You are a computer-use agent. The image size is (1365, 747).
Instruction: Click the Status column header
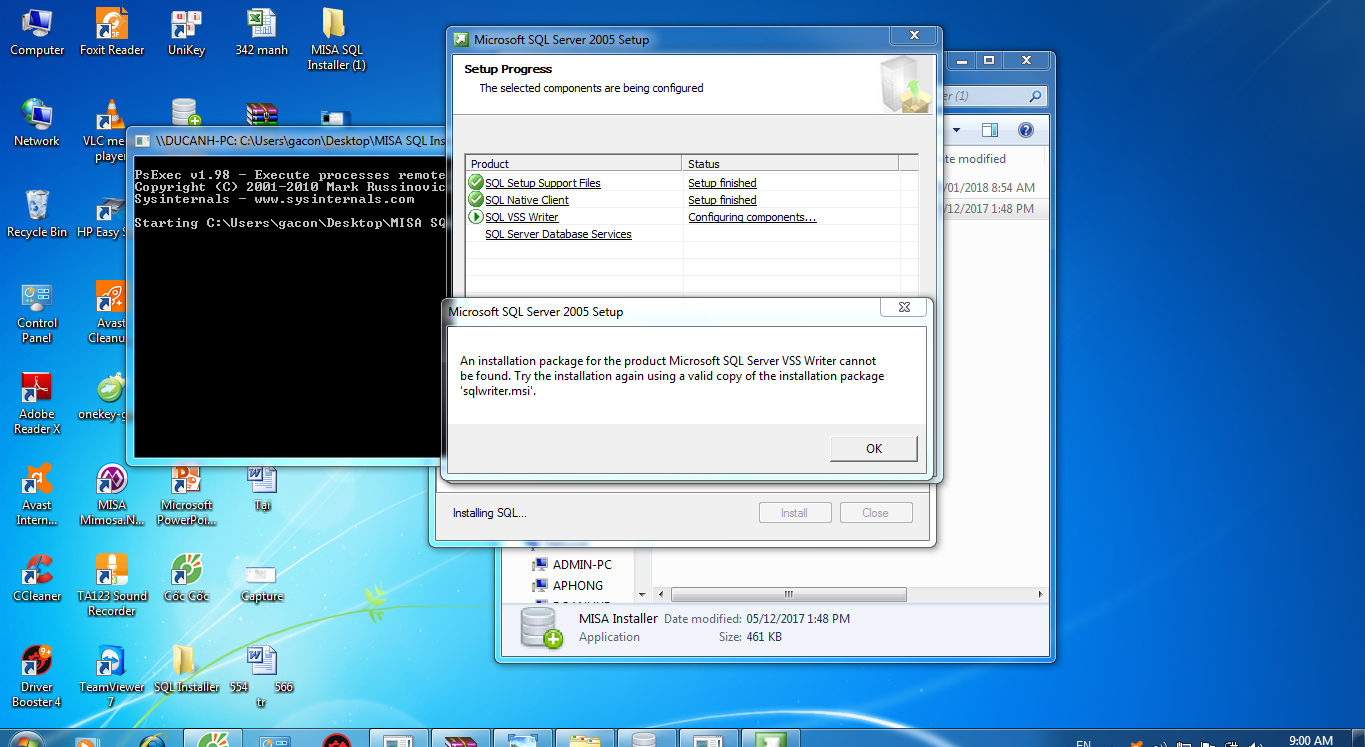pyautogui.click(x=790, y=163)
